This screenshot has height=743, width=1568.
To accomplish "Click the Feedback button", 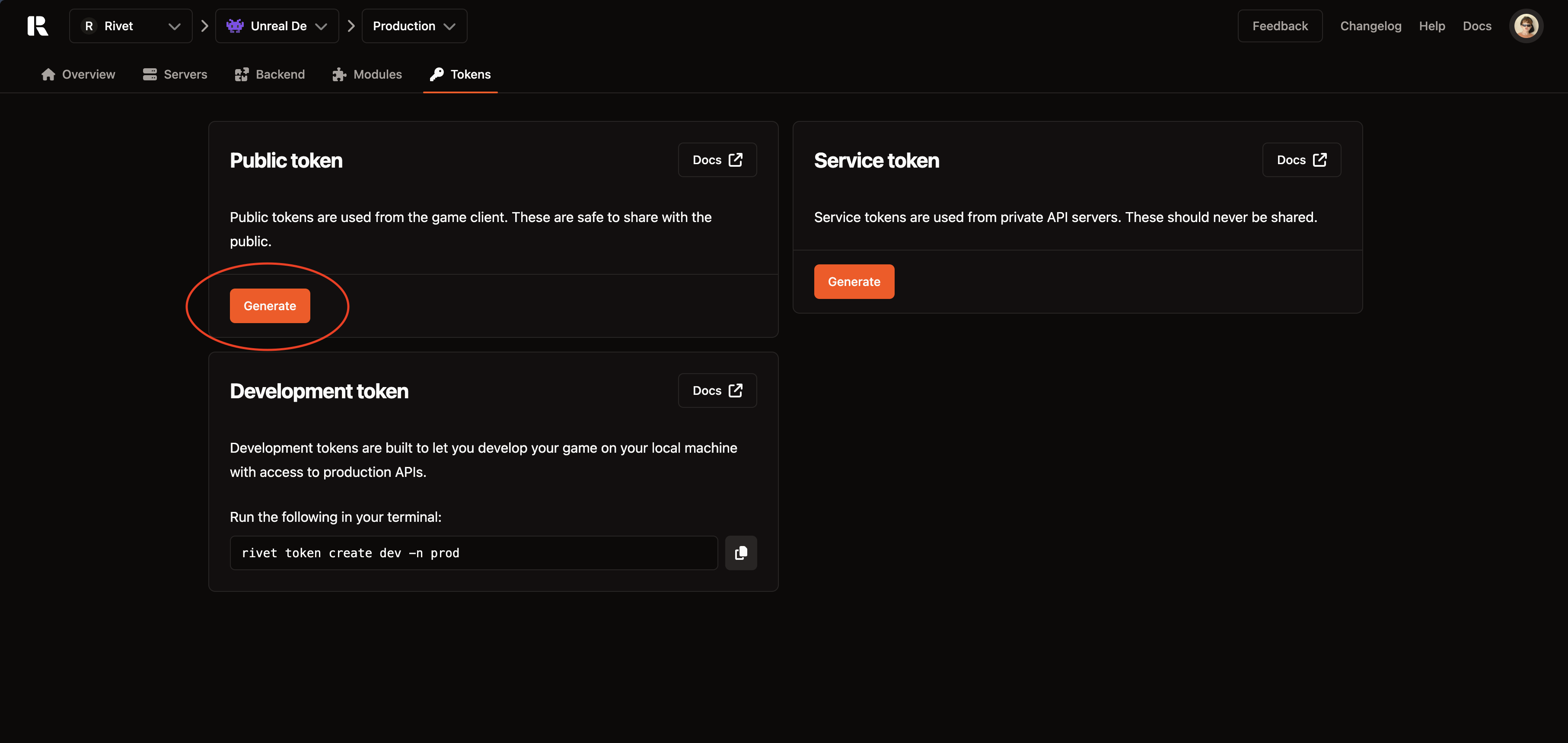I will tap(1280, 25).
